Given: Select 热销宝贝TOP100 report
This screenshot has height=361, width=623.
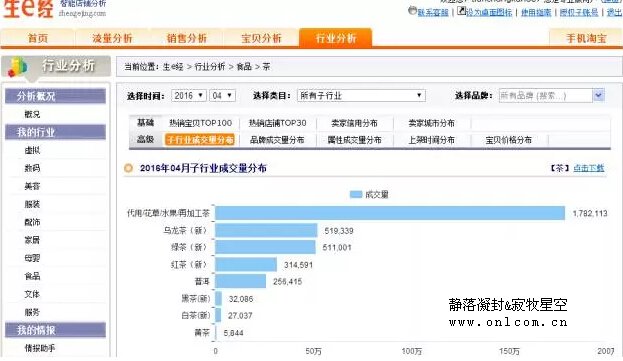Looking at the screenshot, I should pyautogui.click(x=200, y=123).
